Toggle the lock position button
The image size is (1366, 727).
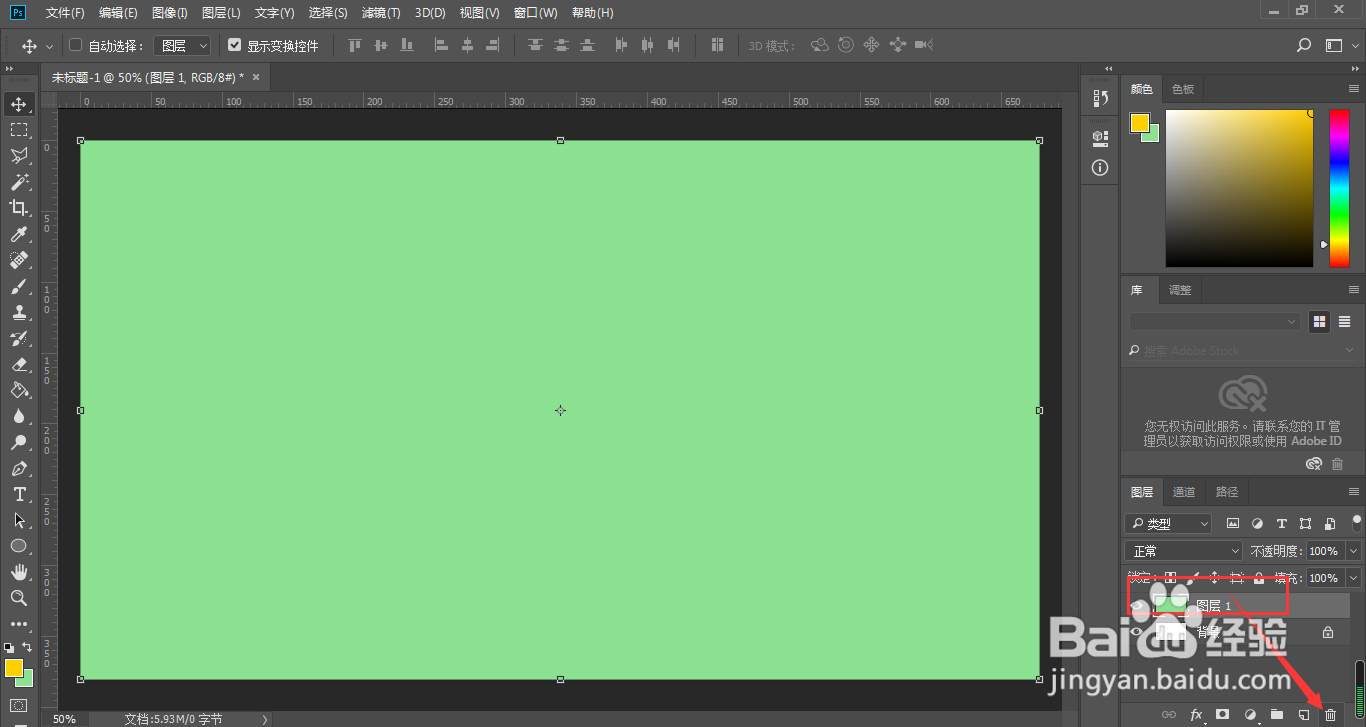point(1215,578)
